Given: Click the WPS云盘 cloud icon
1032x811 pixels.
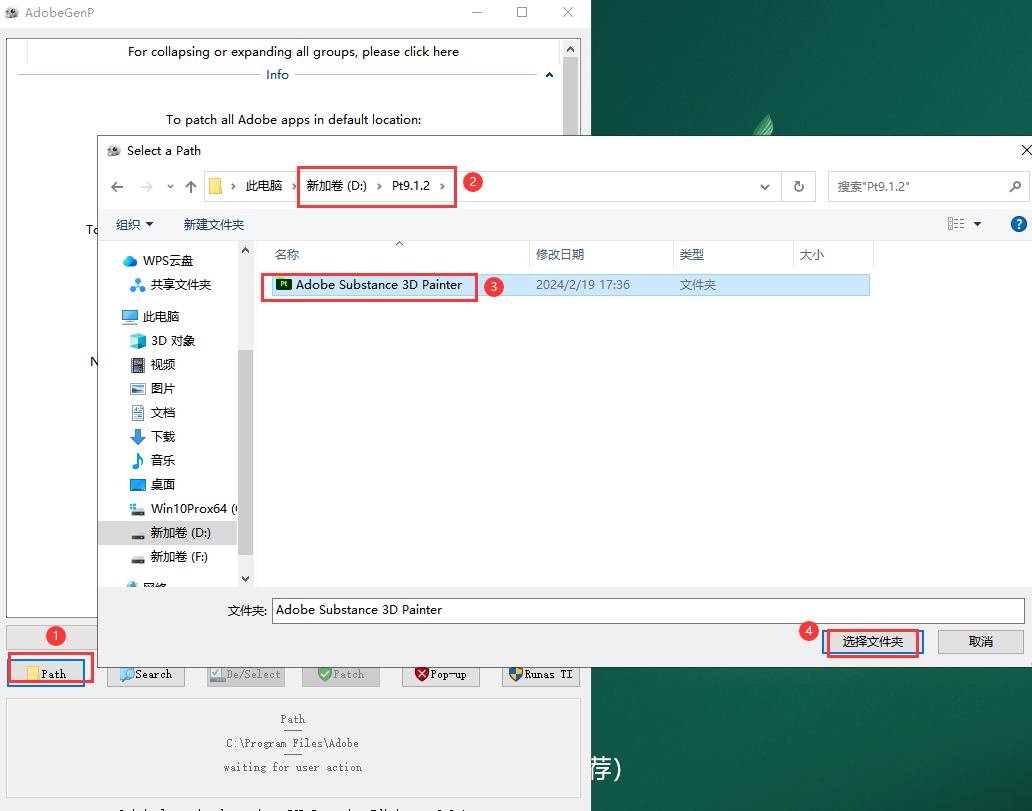Looking at the screenshot, I should (x=130, y=261).
